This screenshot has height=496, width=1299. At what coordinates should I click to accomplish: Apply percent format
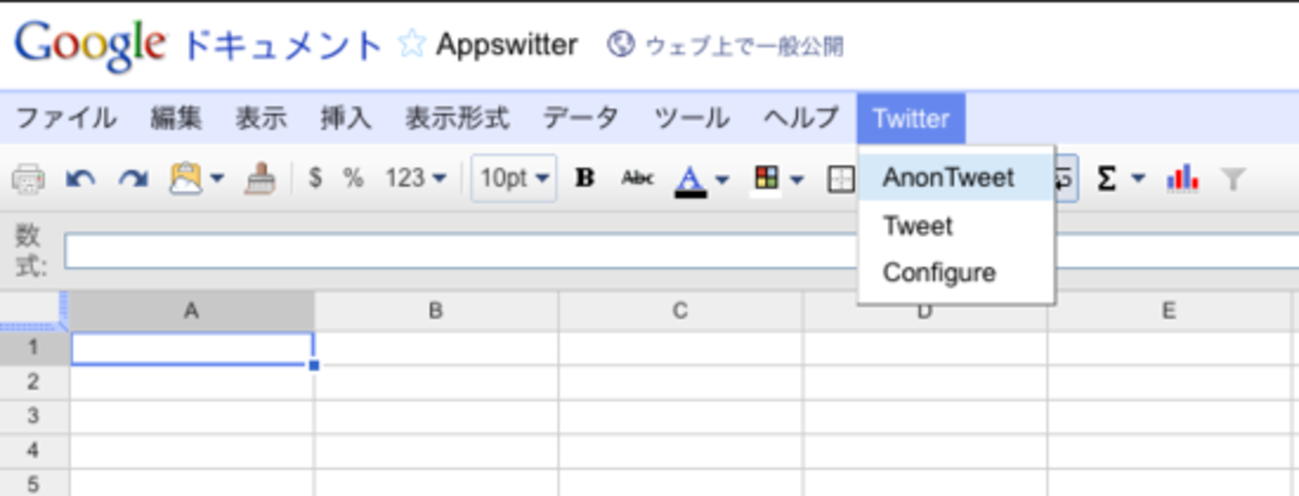pyautogui.click(x=353, y=178)
